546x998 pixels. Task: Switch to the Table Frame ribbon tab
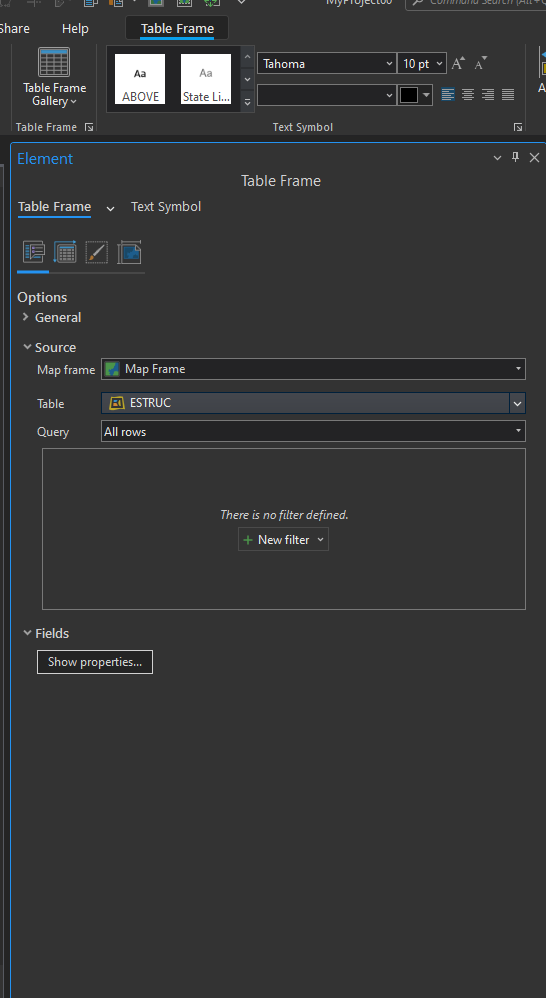[177, 29]
